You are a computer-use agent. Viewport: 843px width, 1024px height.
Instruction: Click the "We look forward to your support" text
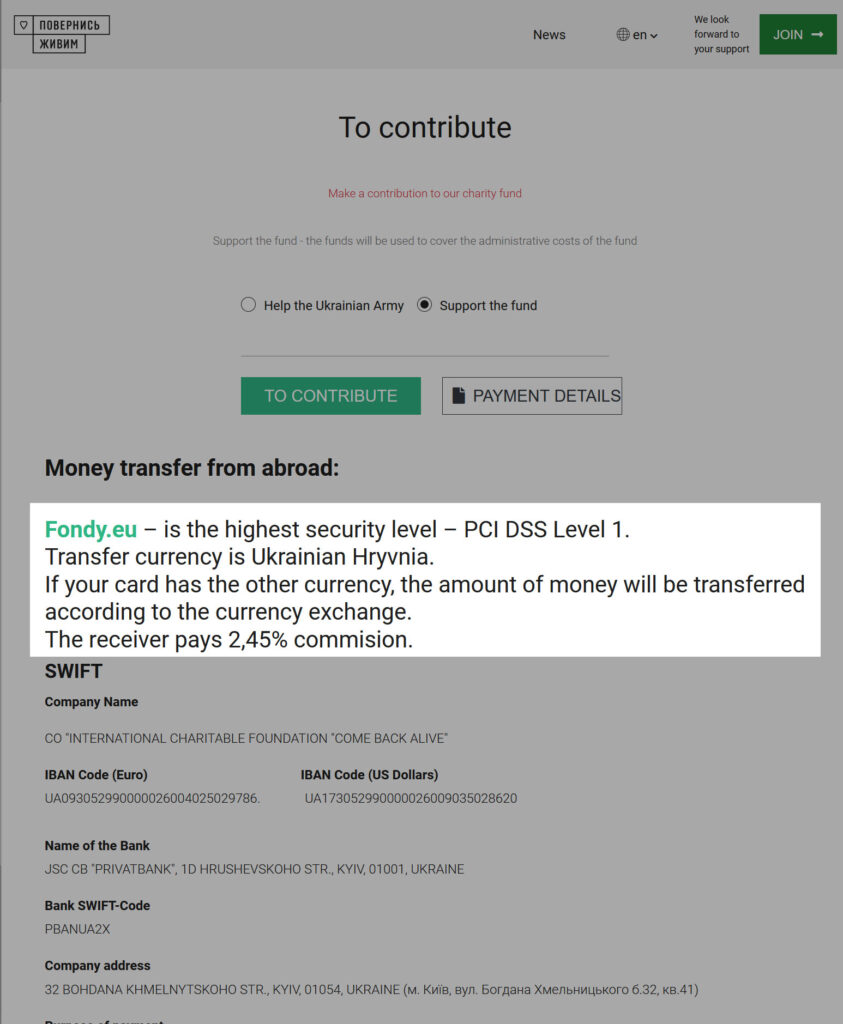(720, 34)
